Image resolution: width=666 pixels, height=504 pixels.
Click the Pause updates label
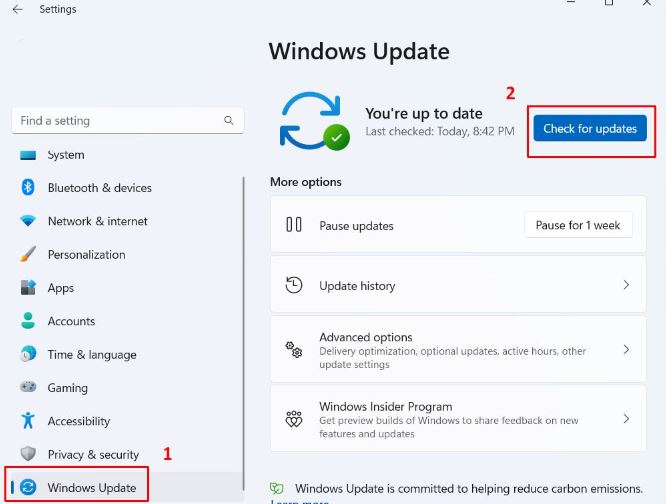point(356,226)
